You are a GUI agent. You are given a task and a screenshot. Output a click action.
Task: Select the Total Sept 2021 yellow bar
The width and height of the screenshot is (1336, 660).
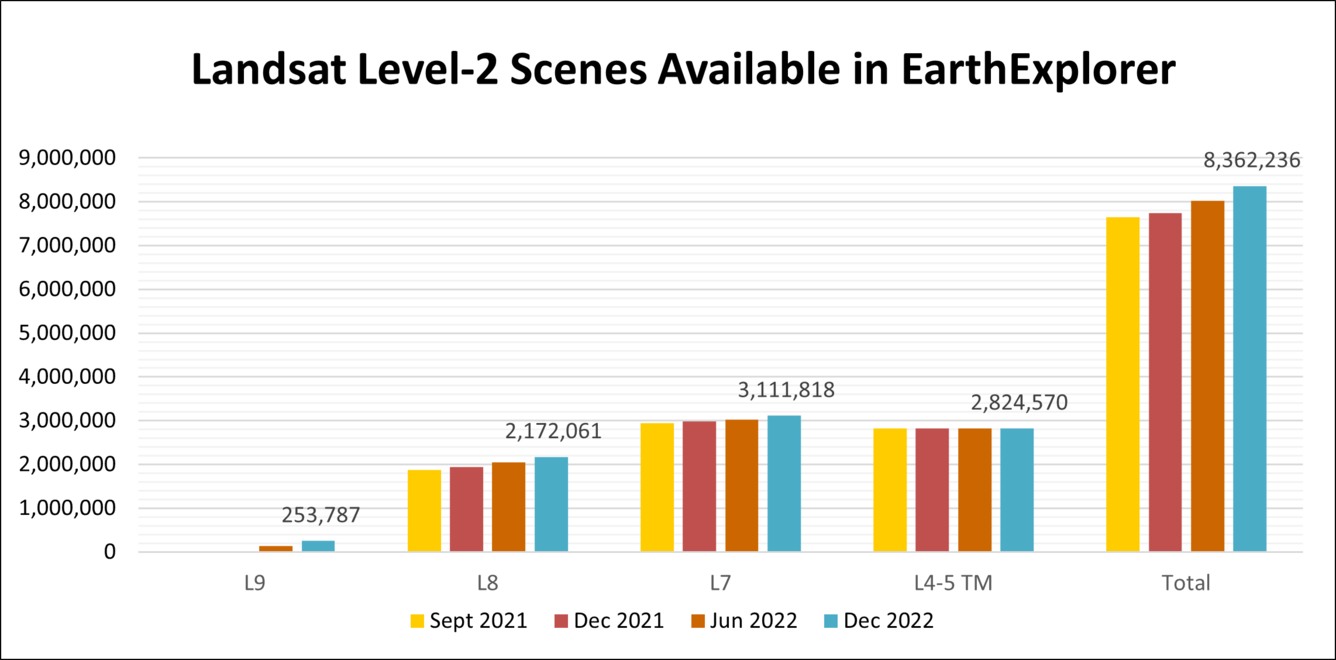(1123, 385)
